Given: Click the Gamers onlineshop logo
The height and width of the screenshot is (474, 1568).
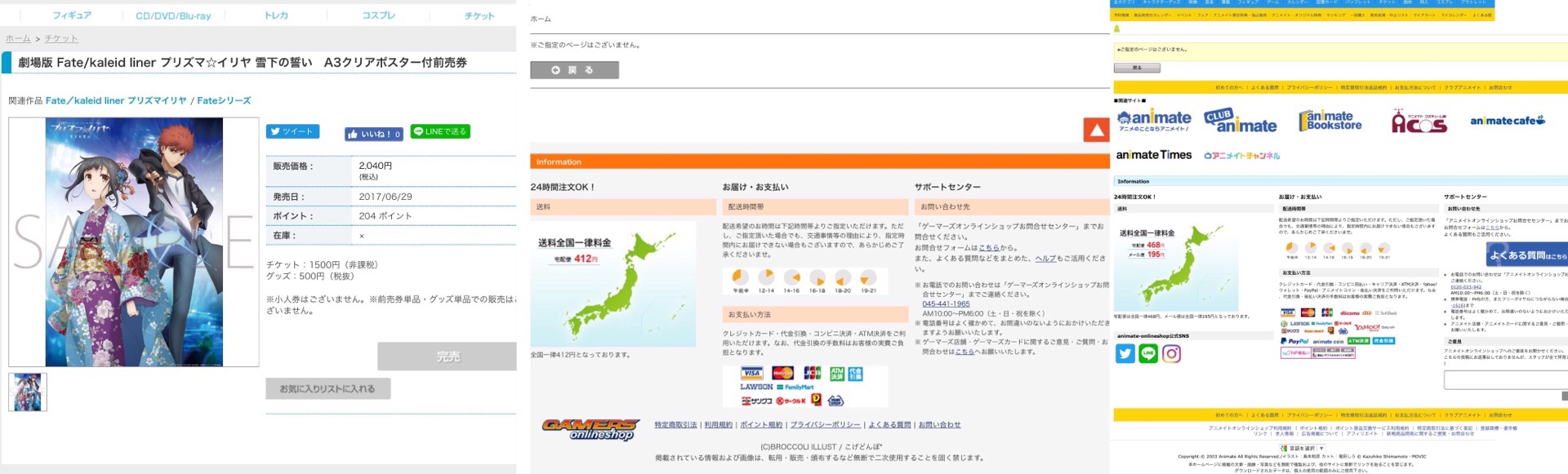Looking at the screenshot, I should tap(590, 428).
